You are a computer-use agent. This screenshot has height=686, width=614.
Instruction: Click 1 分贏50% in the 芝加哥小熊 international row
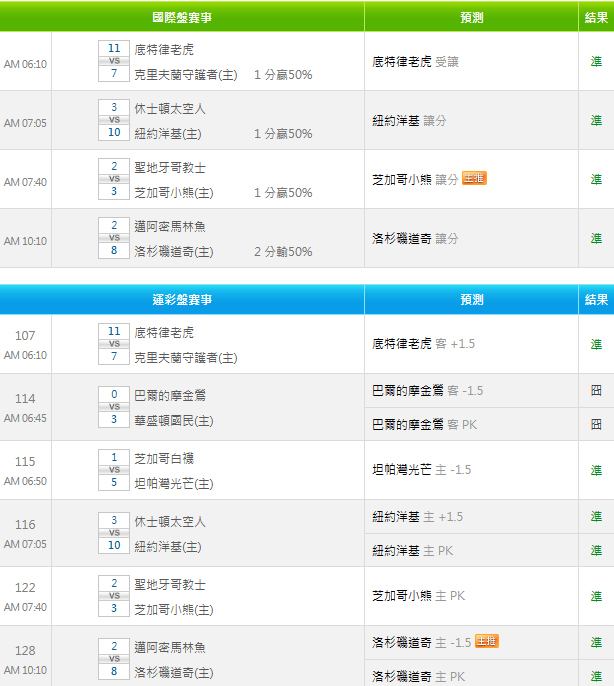283,193
